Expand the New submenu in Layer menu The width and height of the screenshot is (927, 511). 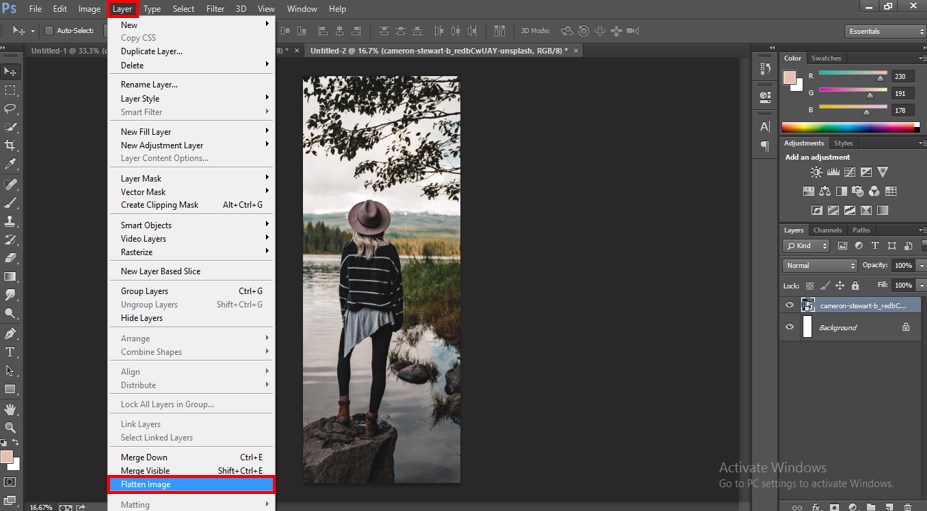pos(191,24)
